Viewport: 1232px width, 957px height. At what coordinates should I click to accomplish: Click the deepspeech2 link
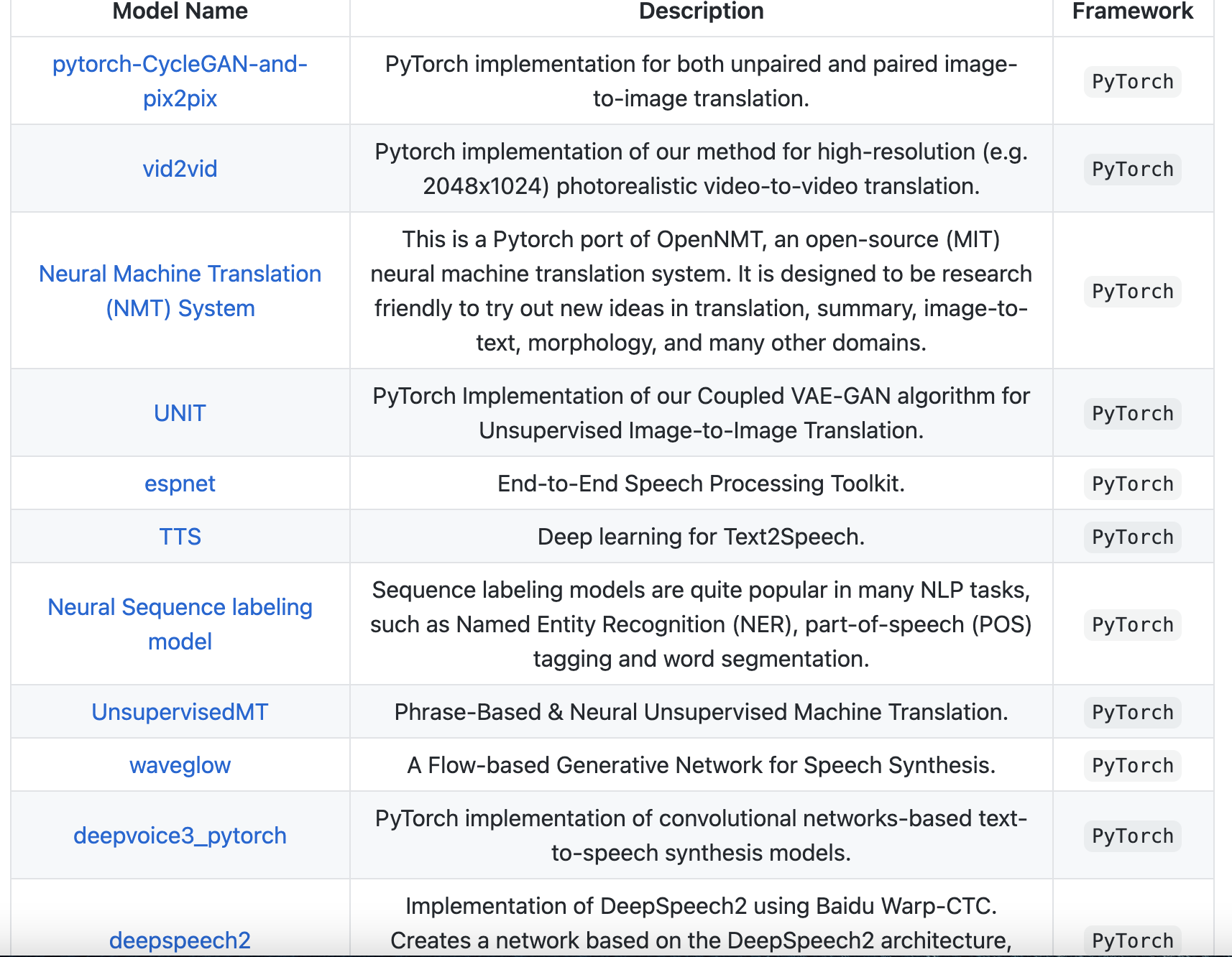pyautogui.click(x=180, y=940)
